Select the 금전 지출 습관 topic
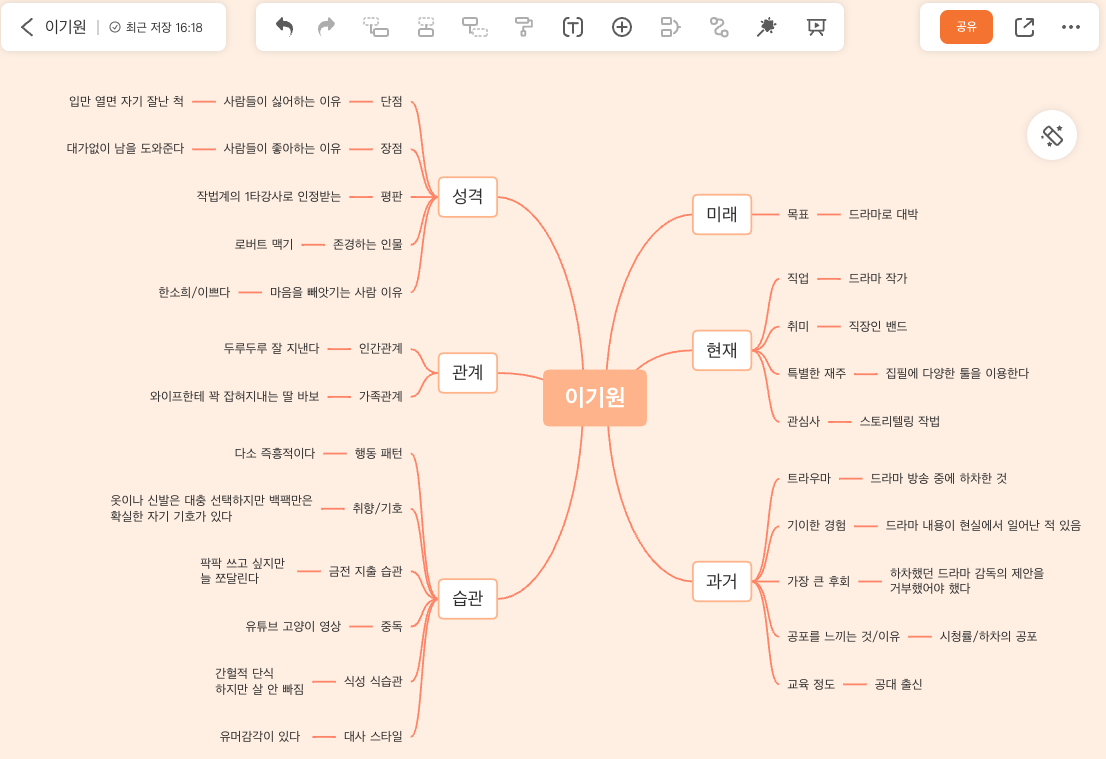 coord(365,571)
